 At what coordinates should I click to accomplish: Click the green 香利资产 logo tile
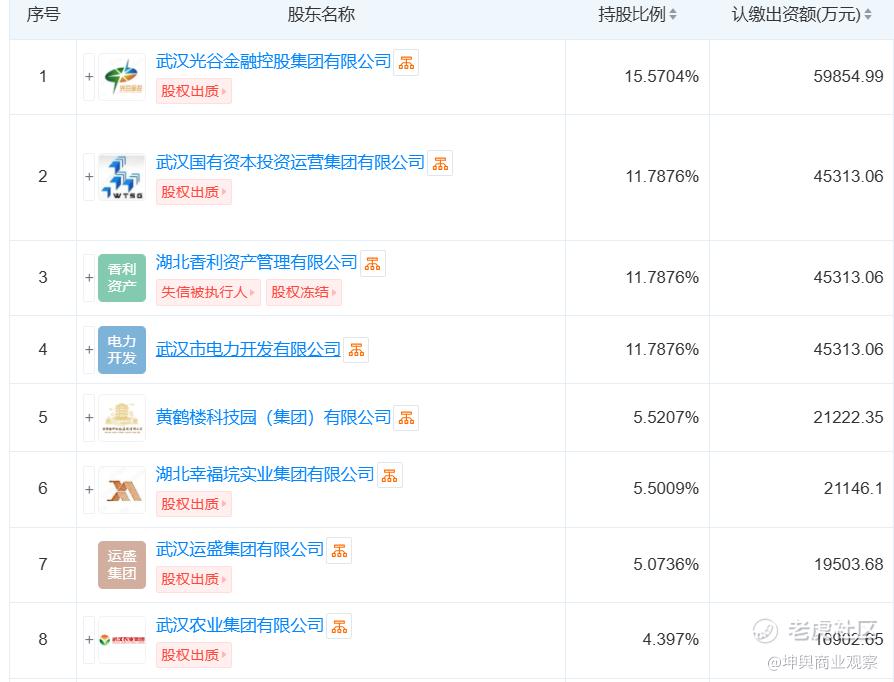click(122, 278)
